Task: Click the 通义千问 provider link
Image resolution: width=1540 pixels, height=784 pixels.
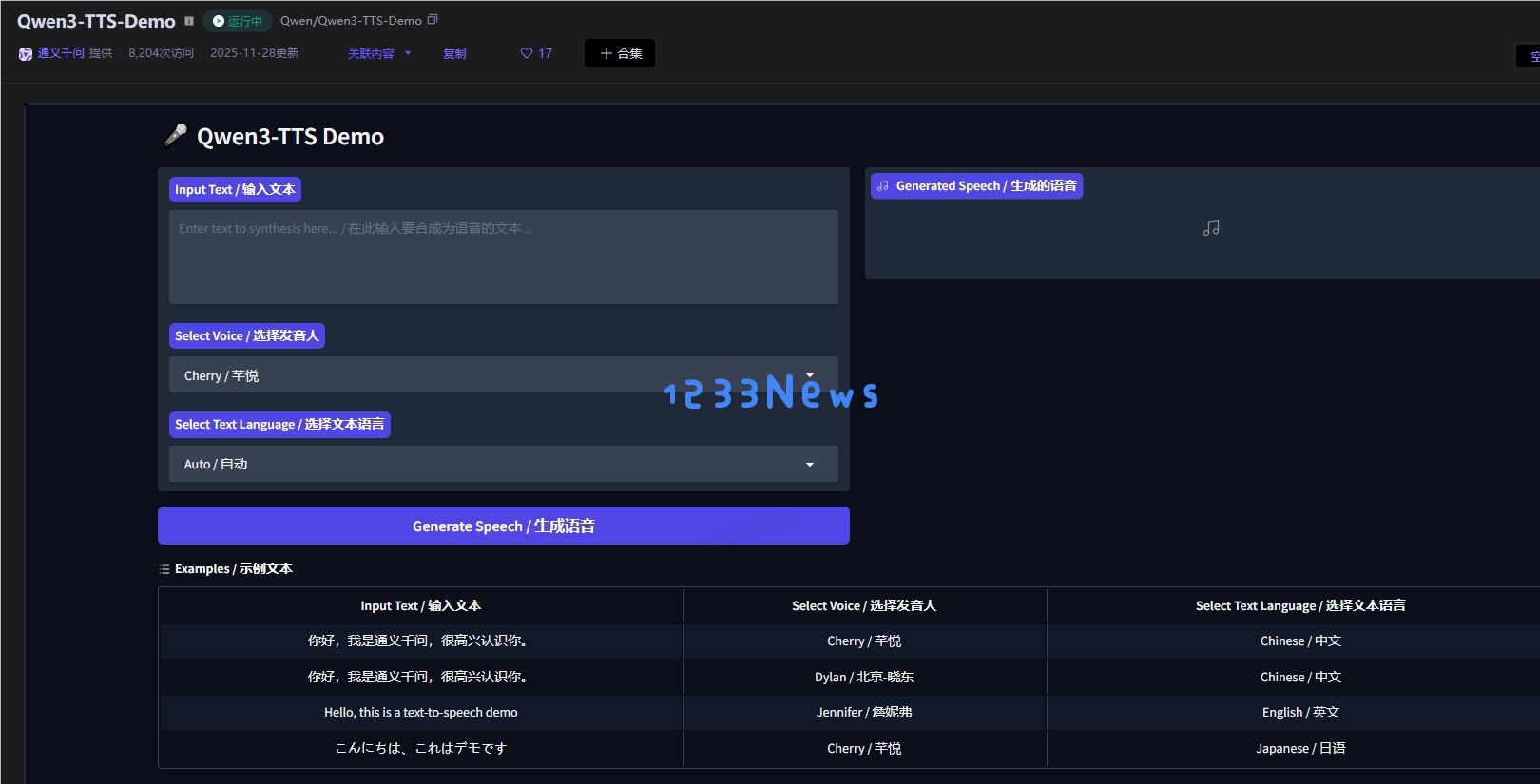Action: coord(61,53)
